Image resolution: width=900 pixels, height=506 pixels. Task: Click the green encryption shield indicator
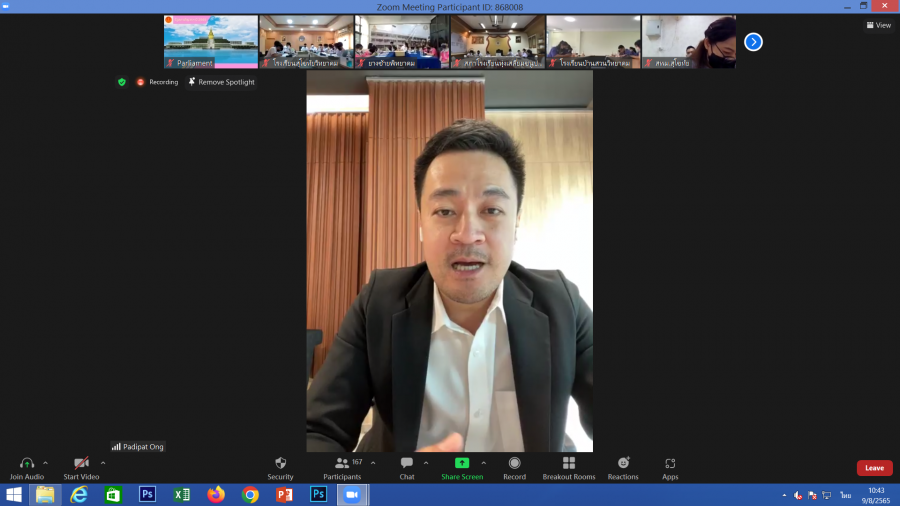pyautogui.click(x=122, y=82)
